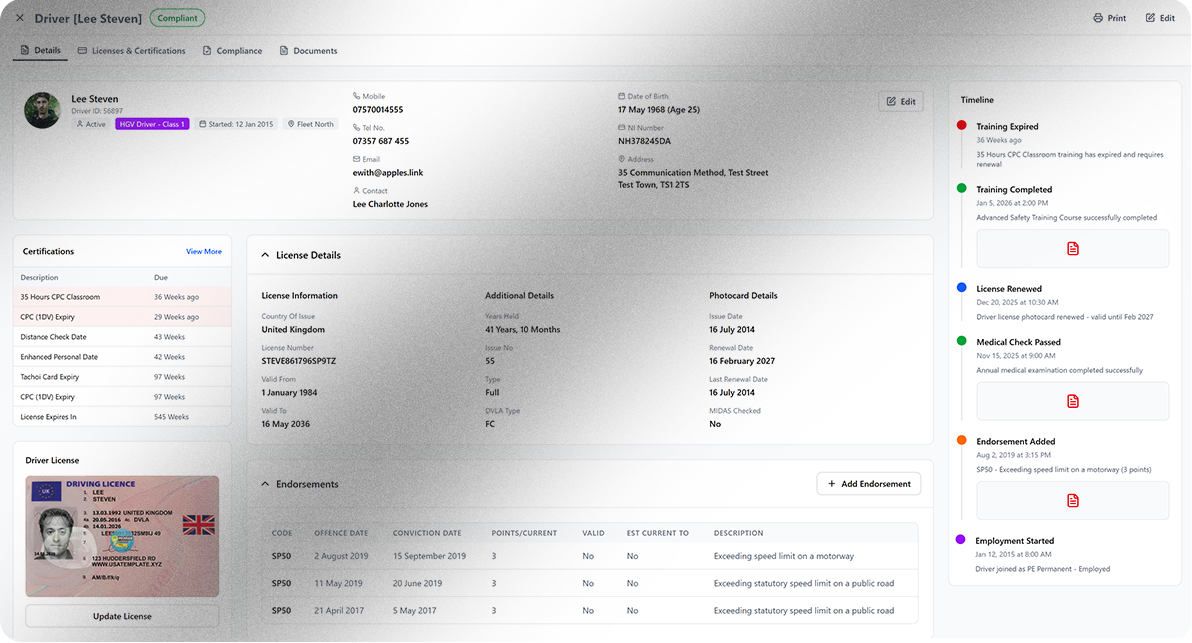Click the red Training Expired timeline dot

pyautogui.click(x=962, y=126)
